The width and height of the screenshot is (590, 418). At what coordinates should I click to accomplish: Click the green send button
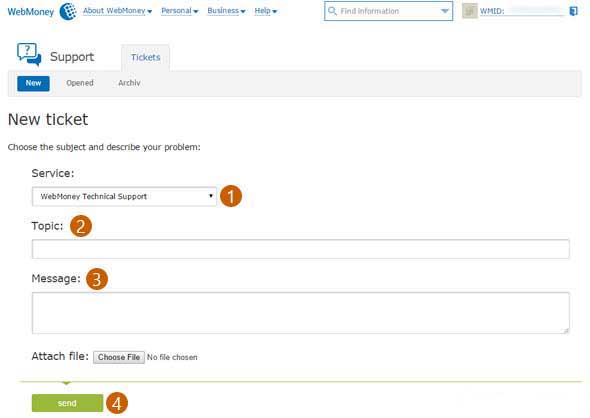[x=67, y=403]
